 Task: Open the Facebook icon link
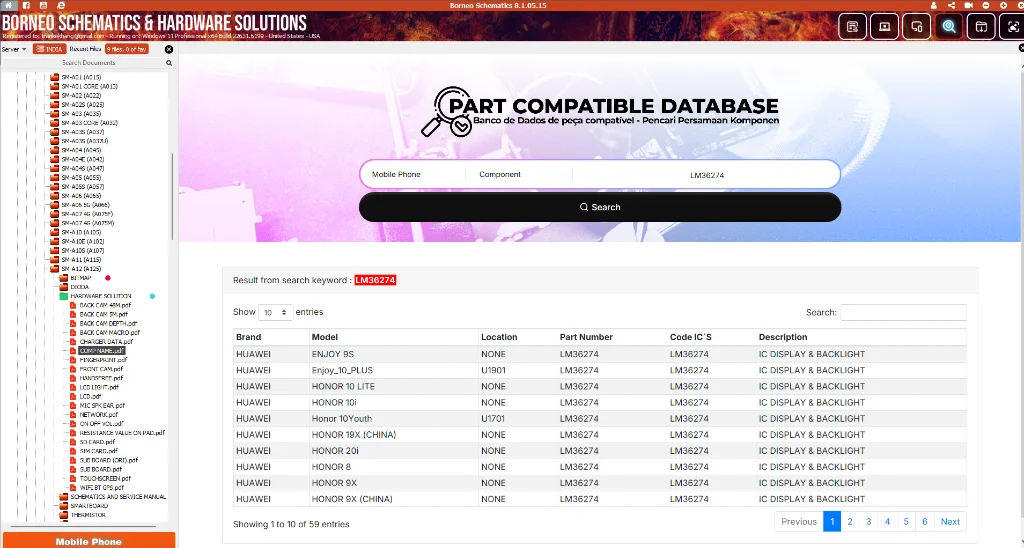tap(26, 5)
